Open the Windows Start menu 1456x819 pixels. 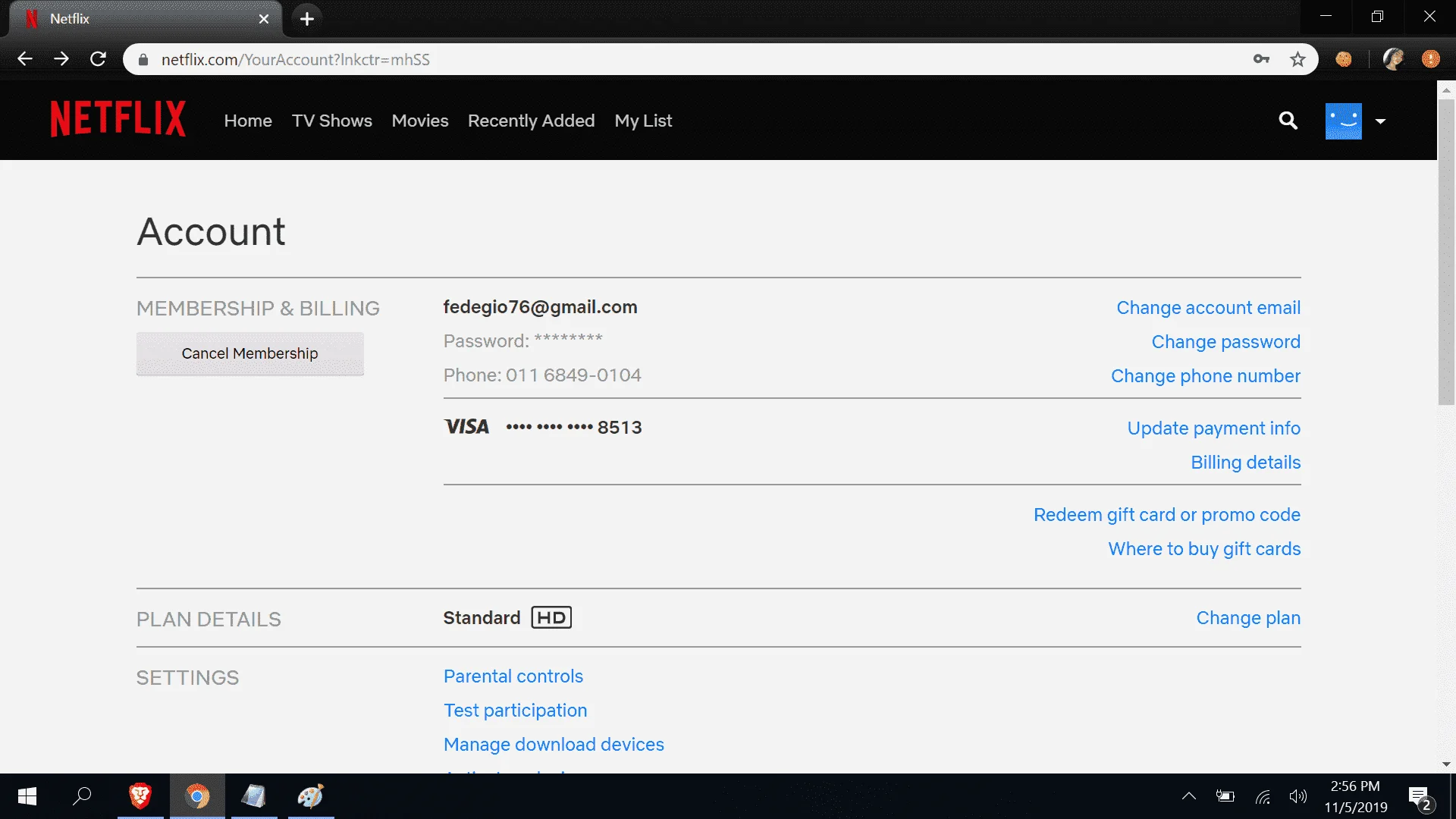27,796
